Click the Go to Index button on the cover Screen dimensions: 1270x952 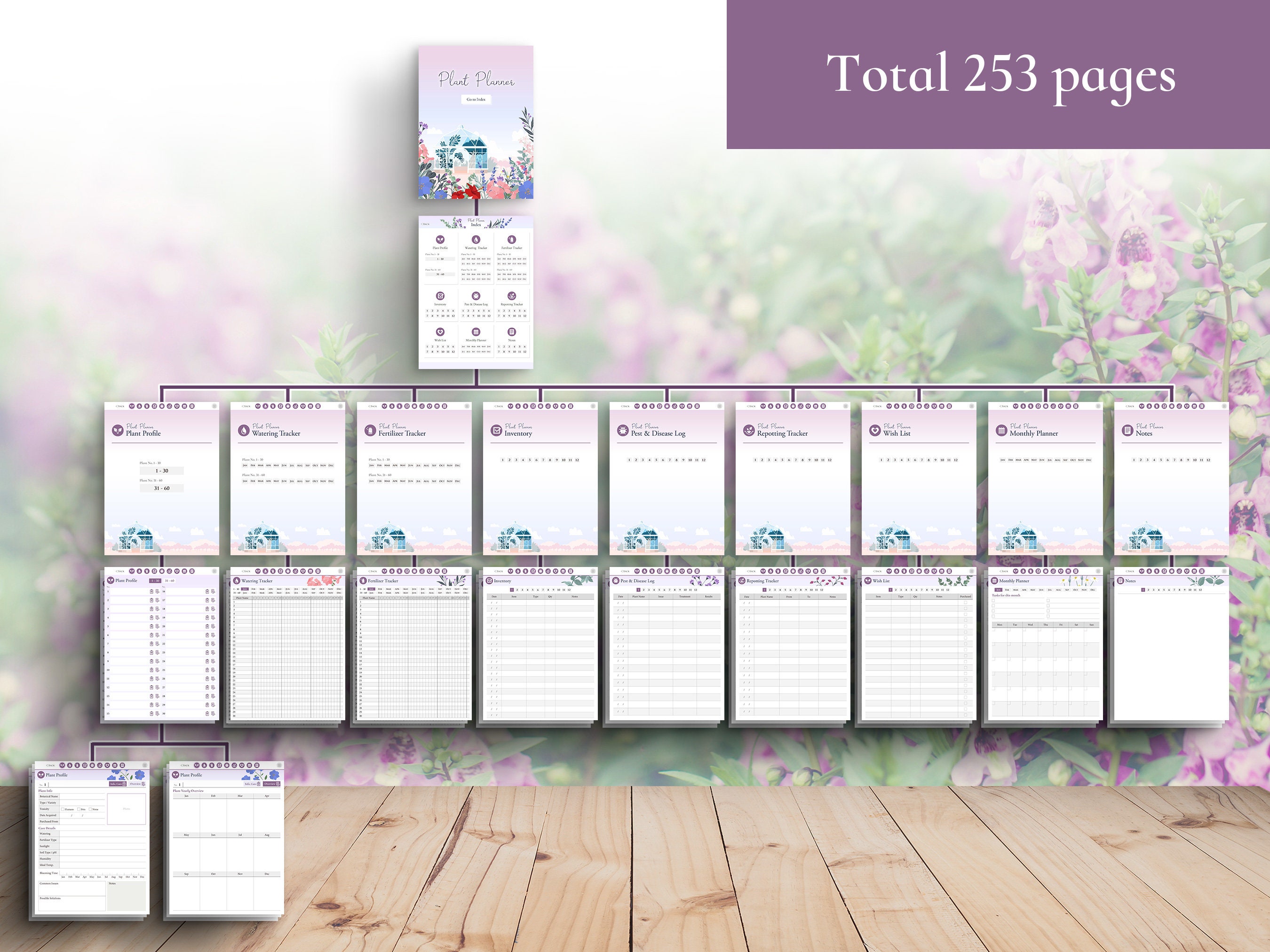tap(476, 99)
